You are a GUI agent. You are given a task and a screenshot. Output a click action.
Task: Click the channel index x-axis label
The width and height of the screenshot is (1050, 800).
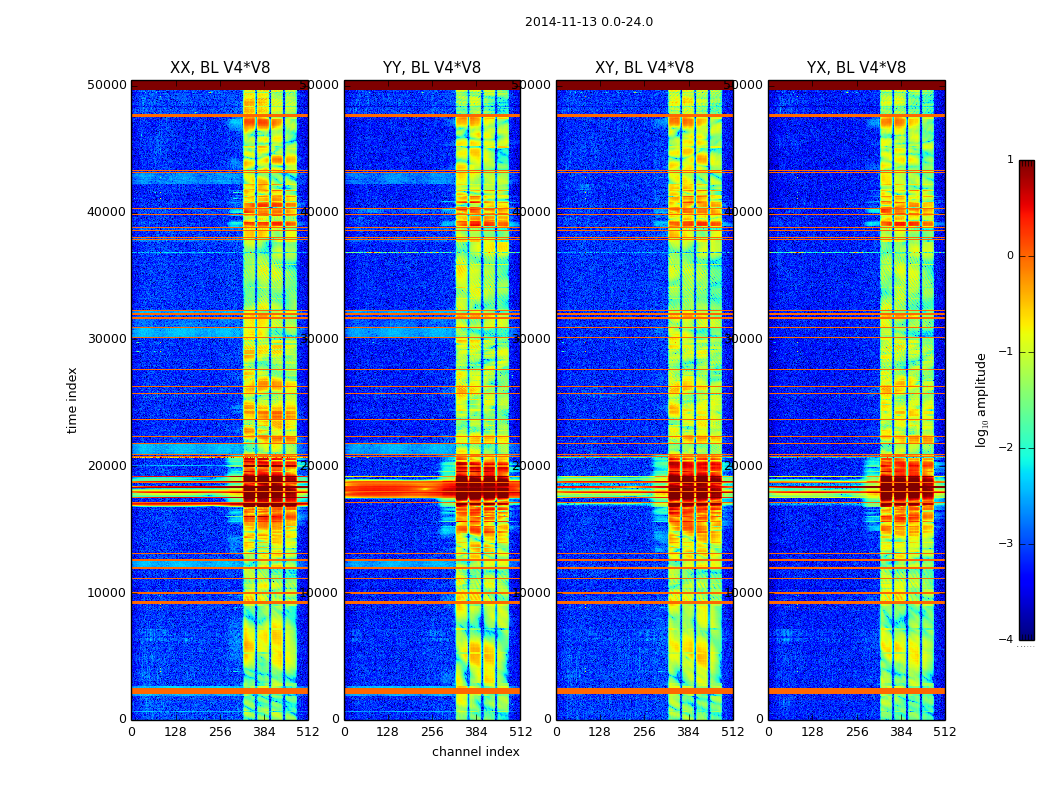pyautogui.click(x=475, y=752)
